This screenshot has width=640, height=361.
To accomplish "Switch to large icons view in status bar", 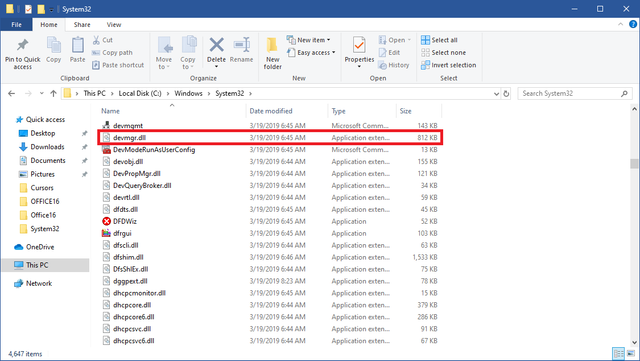I will (x=631, y=353).
